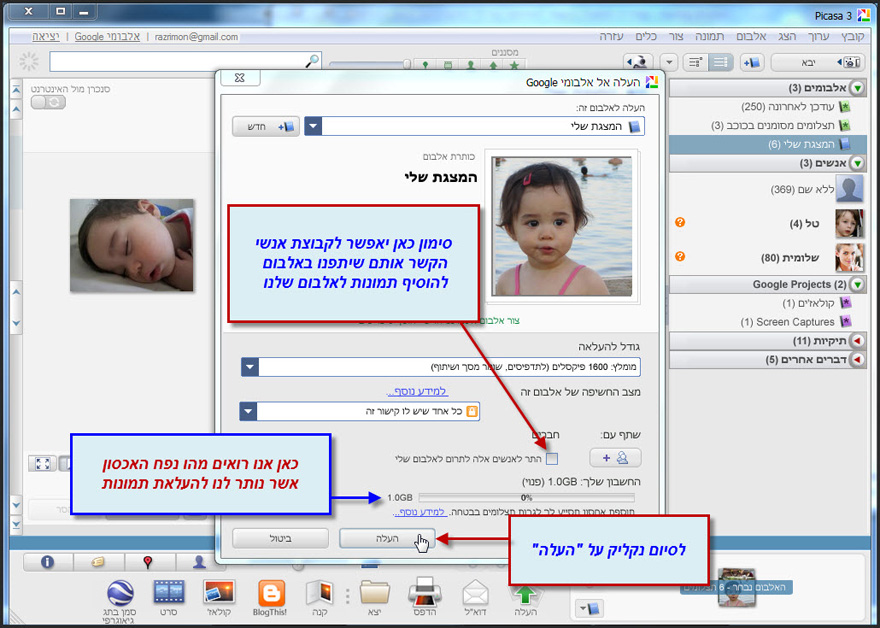This screenshot has height=628, width=880.
Task: Open the כלים menu
Action: tap(646, 36)
